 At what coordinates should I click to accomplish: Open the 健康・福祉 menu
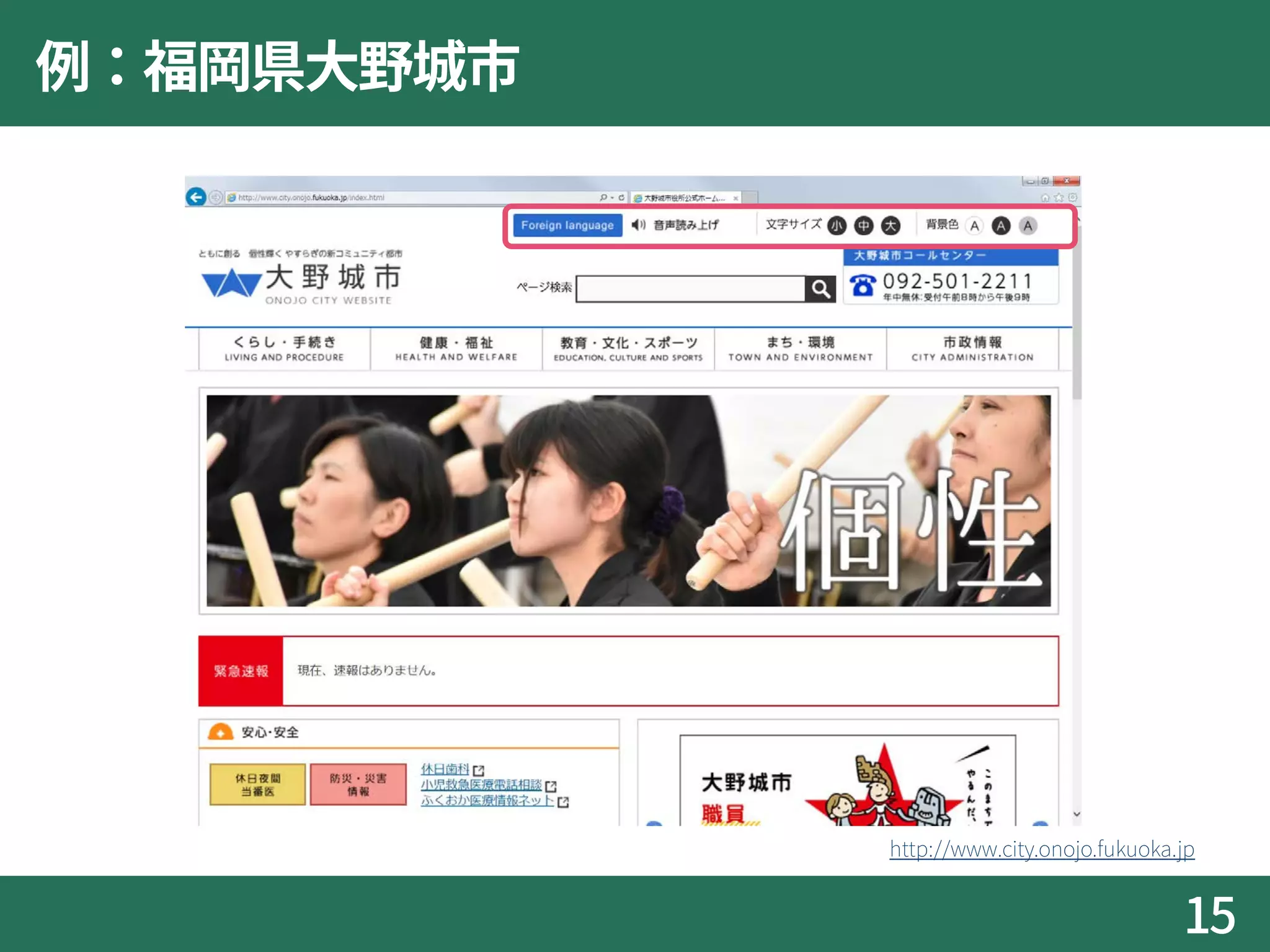tap(456, 349)
